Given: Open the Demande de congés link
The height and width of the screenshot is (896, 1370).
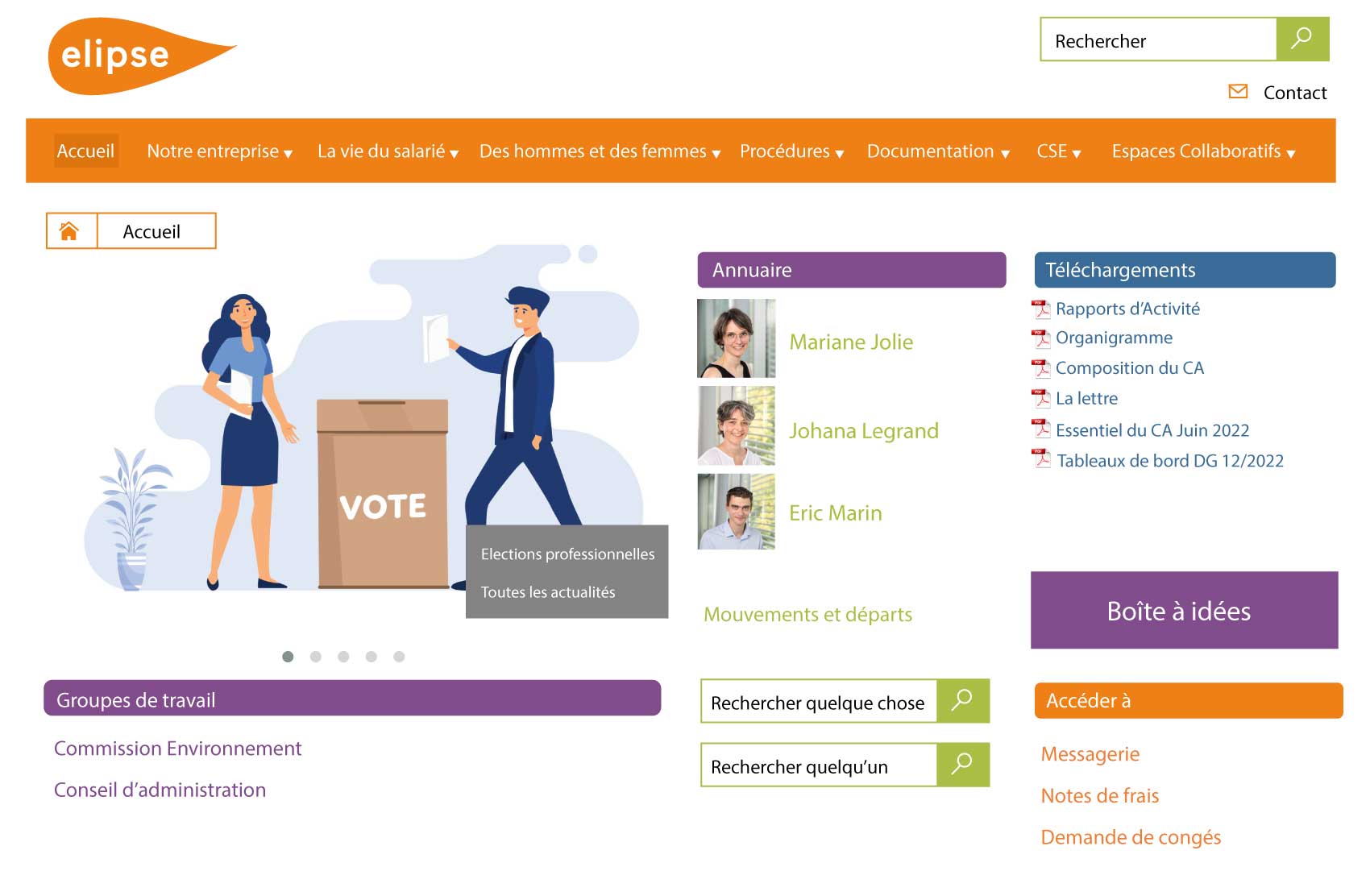Looking at the screenshot, I should [1131, 837].
